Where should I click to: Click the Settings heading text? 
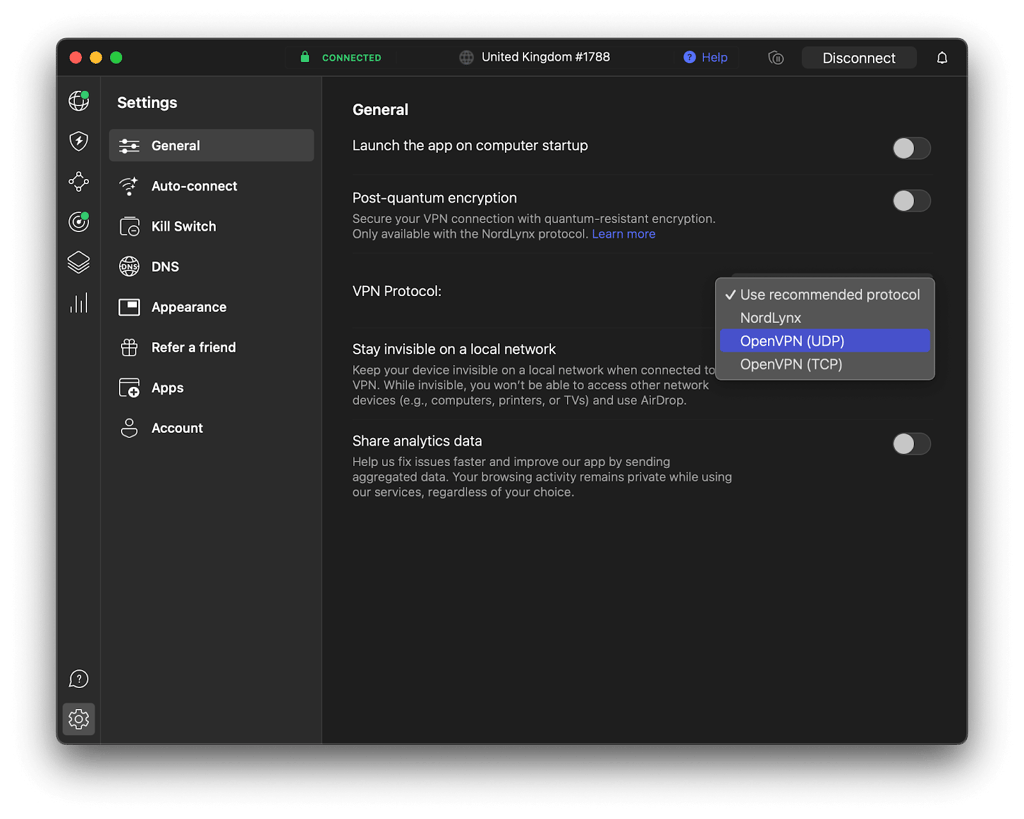pyautogui.click(x=147, y=103)
